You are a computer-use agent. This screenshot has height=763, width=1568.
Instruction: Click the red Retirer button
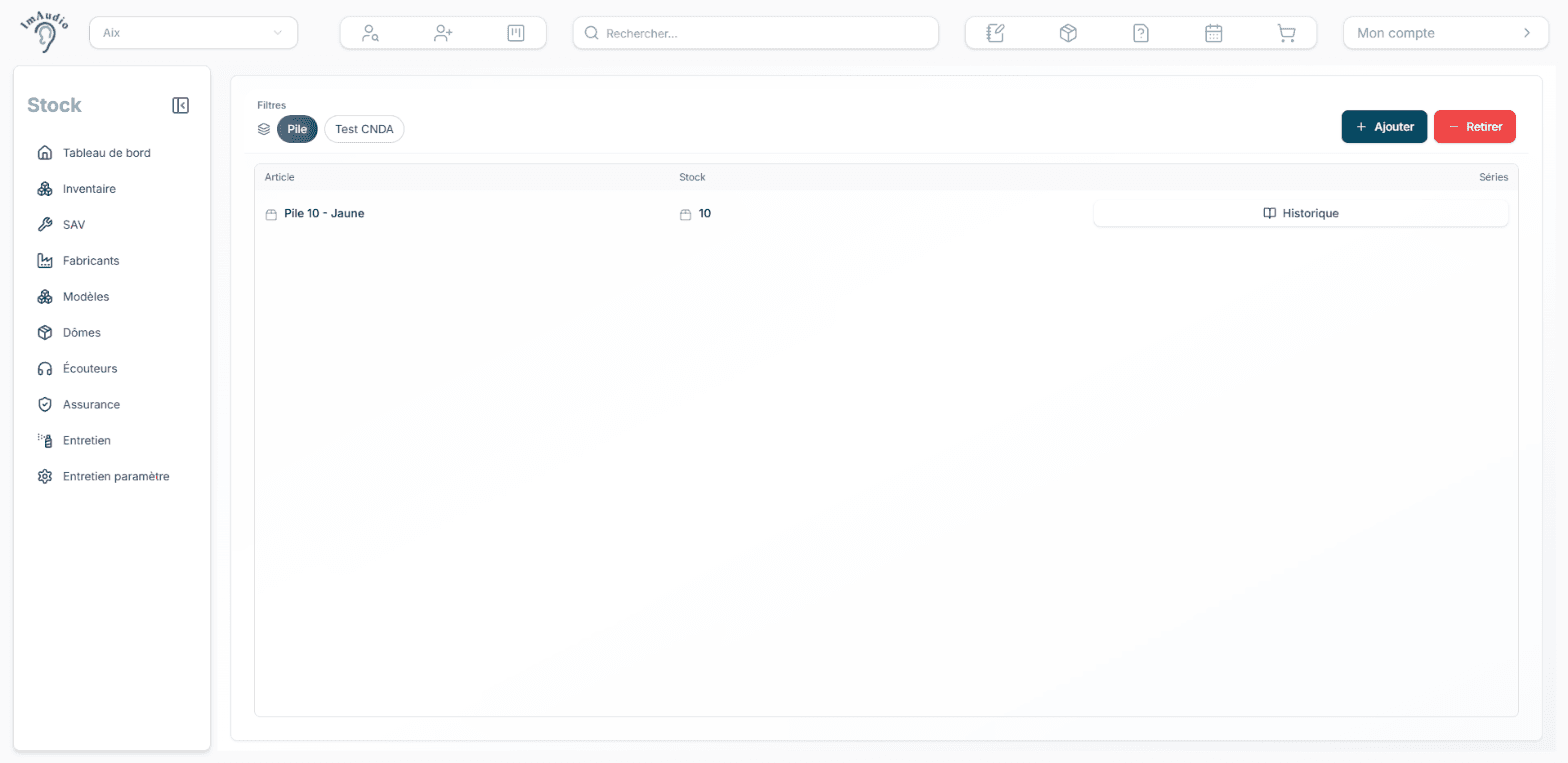pyautogui.click(x=1475, y=127)
